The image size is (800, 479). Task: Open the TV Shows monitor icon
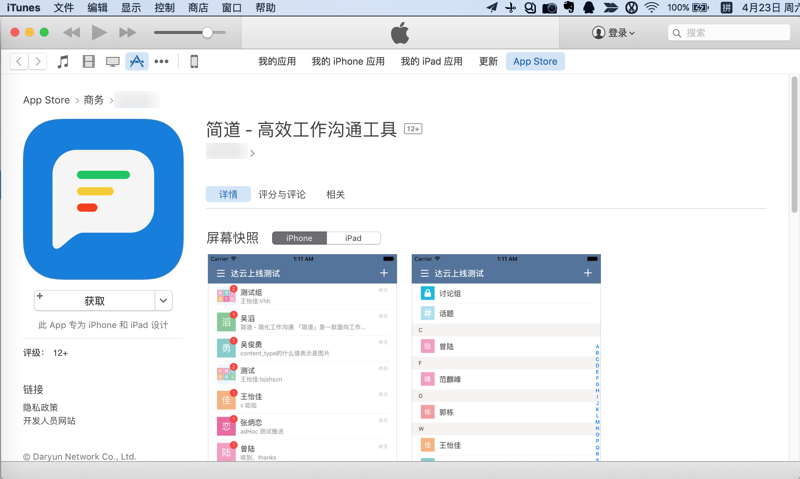click(x=113, y=62)
